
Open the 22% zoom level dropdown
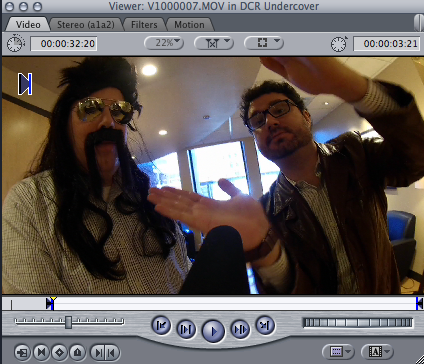click(x=164, y=43)
